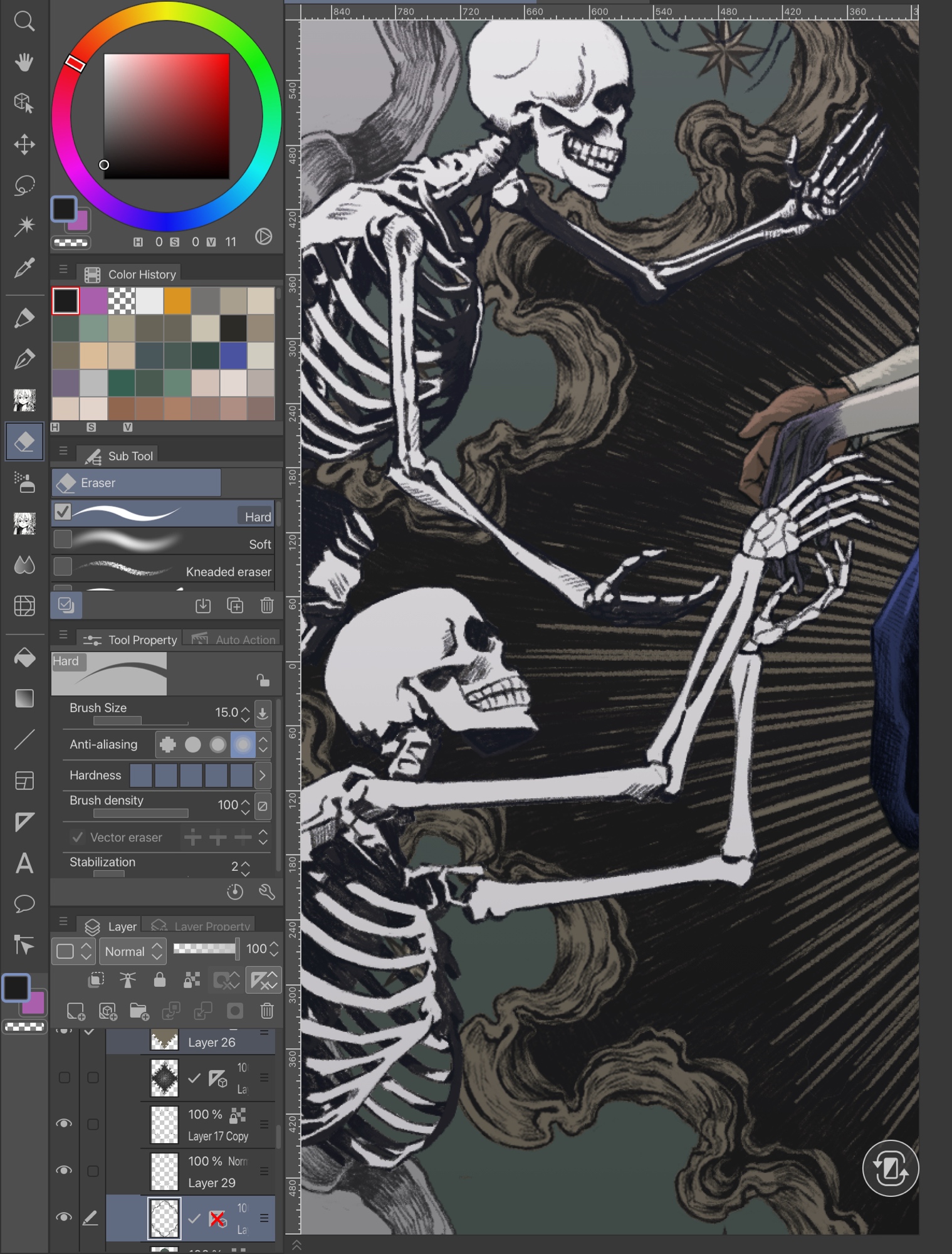
Task: Pick the orange swatch in Color History
Action: tap(177, 302)
